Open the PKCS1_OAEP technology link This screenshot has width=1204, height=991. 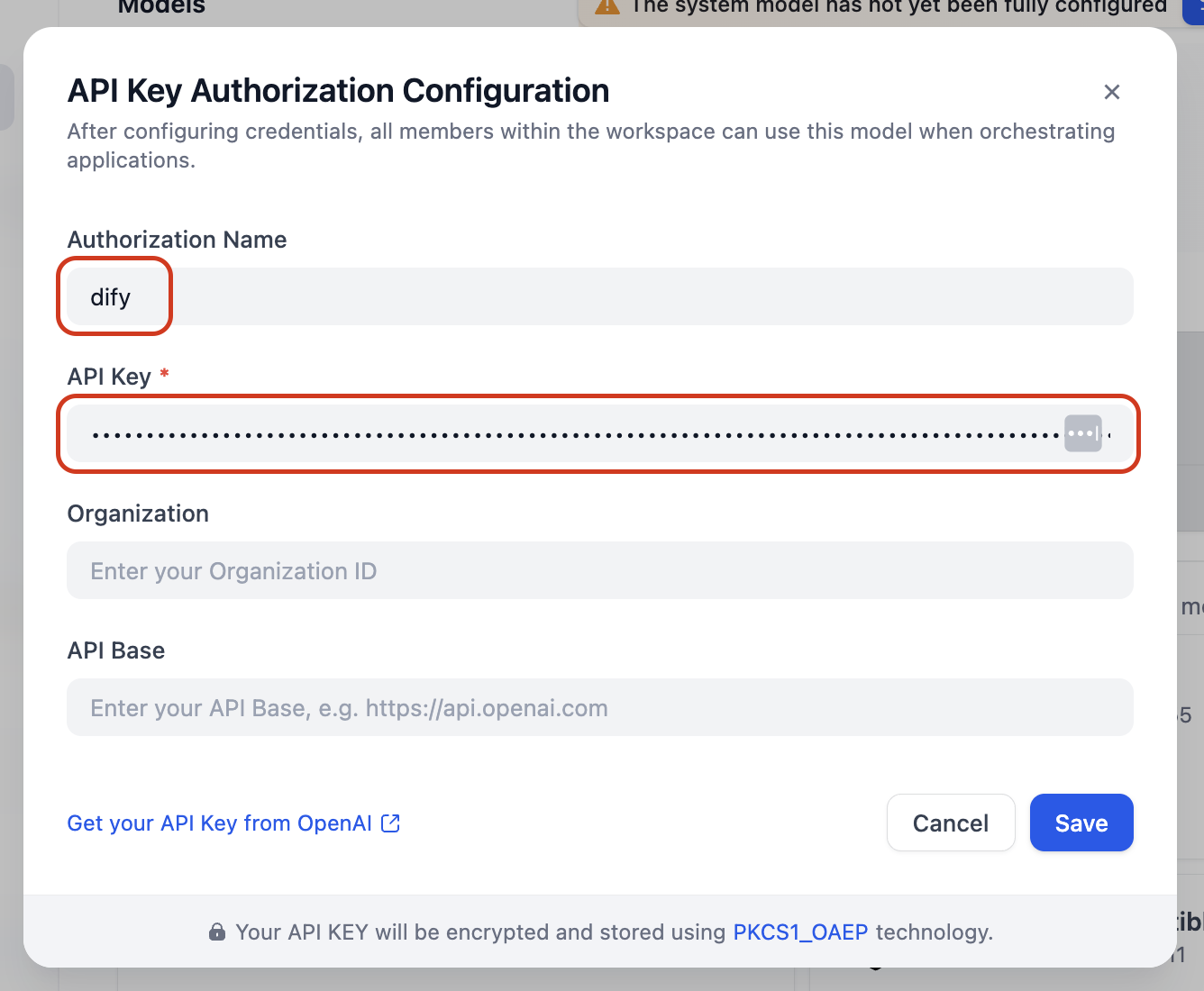click(x=800, y=932)
